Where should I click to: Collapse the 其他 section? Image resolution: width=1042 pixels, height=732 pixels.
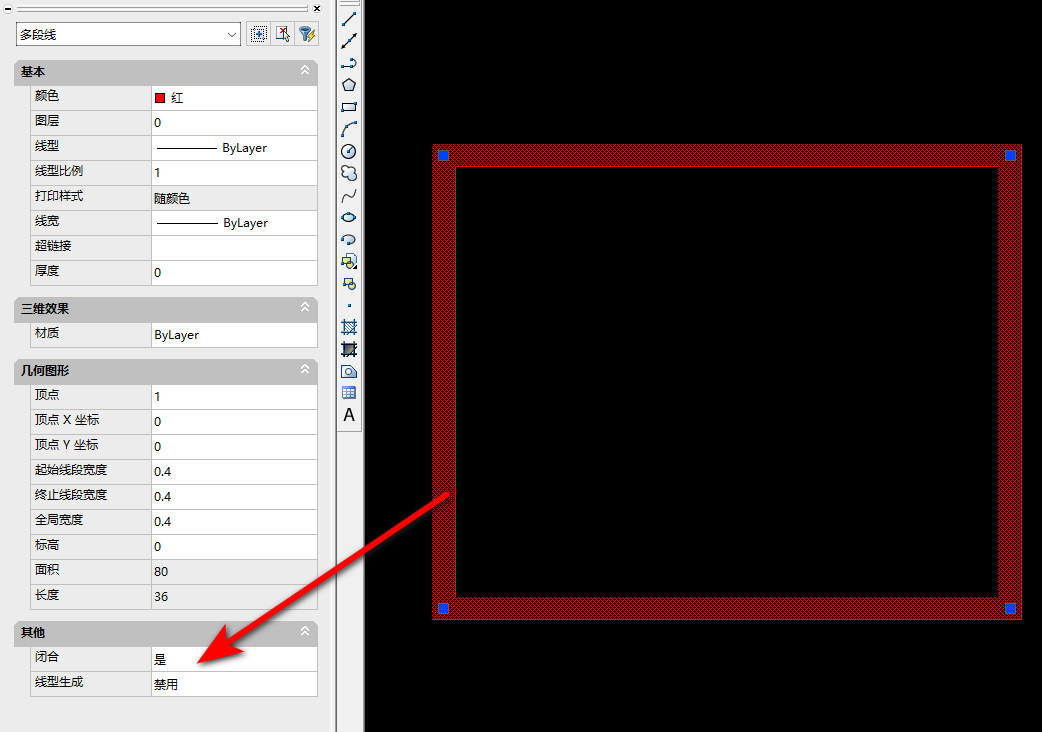(x=305, y=633)
